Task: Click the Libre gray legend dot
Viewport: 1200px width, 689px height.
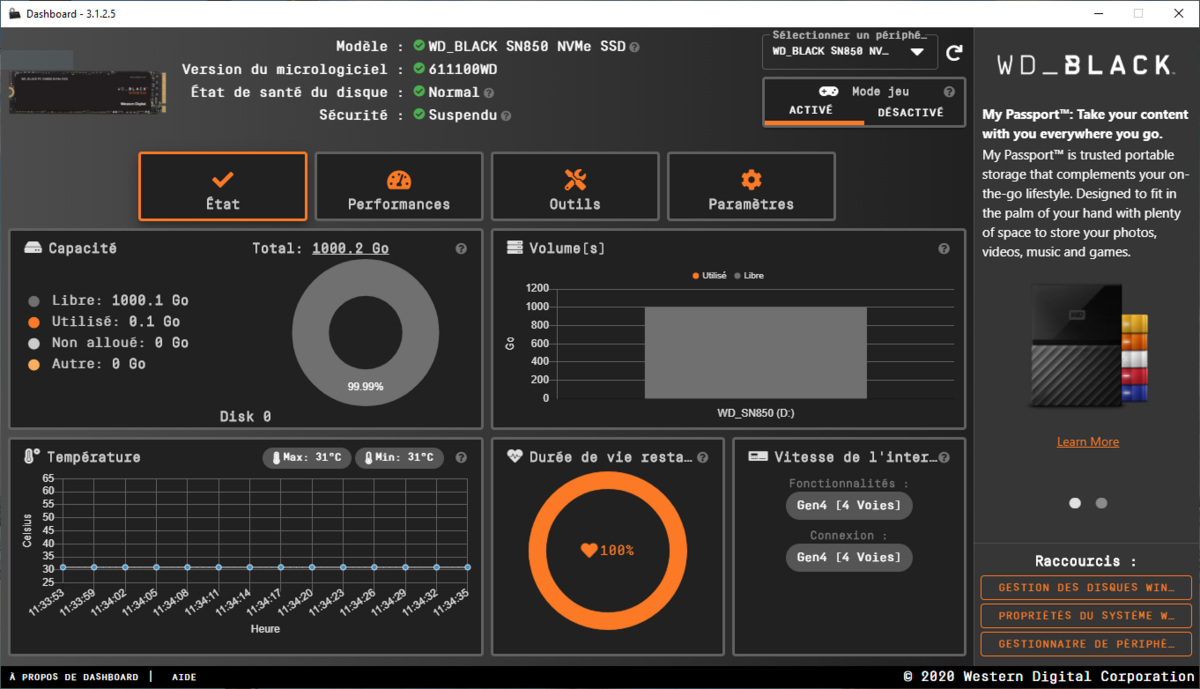Action: click(x=34, y=301)
